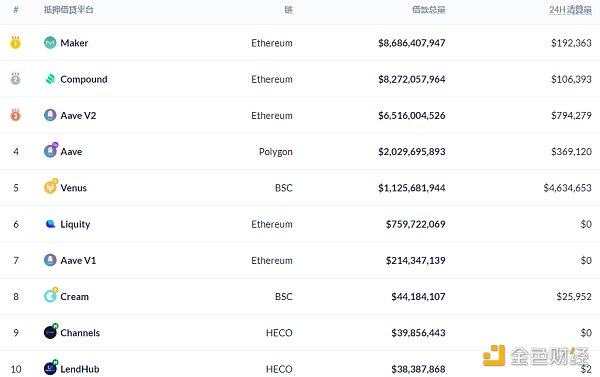The width and height of the screenshot is (600, 377).
Task: Click the silver second-place medal icon
Action: [x=15, y=78]
